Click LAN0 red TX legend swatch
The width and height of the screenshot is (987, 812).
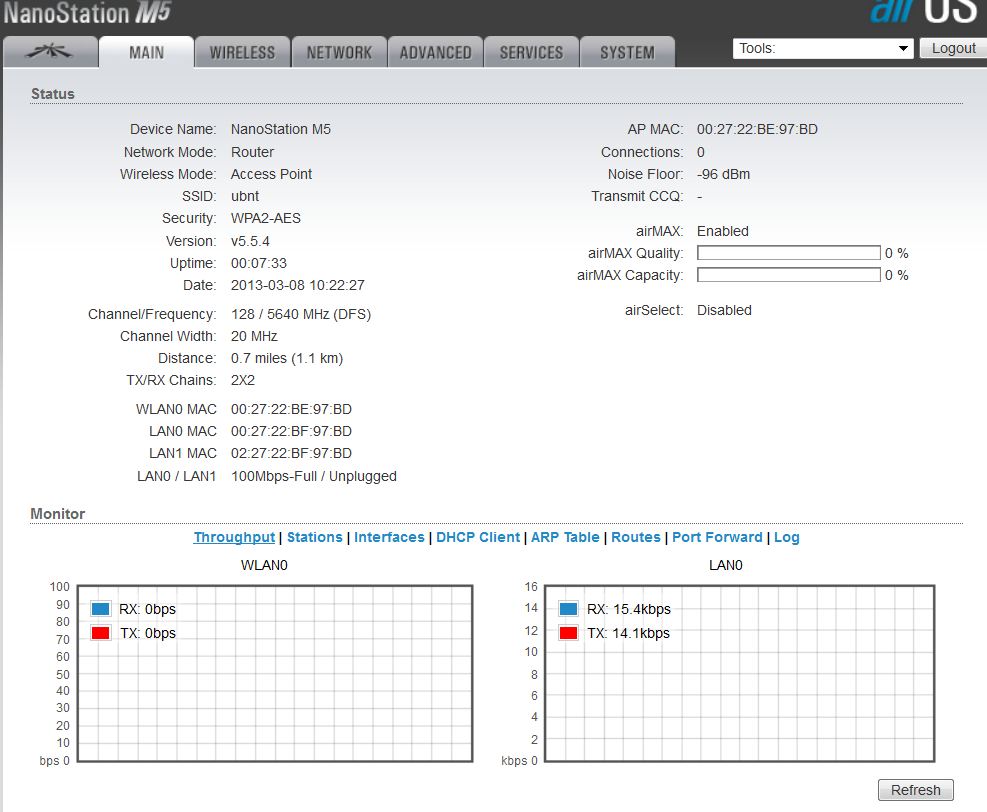click(568, 633)
